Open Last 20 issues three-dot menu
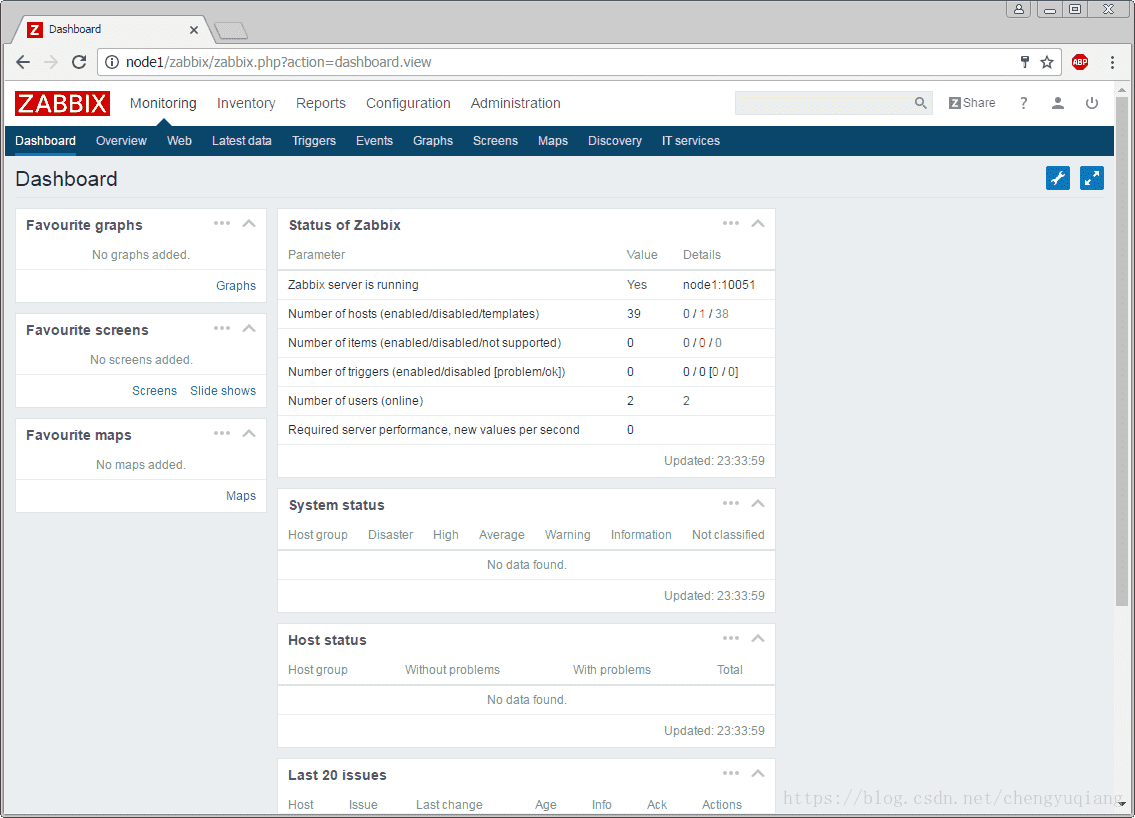Image resolution: width=1135 pixels, height=818 pixels. pyautogui.click(x=730, y=774)
